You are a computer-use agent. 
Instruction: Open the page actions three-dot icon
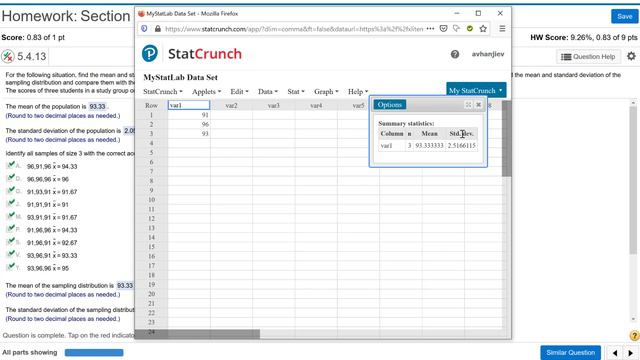click(430, 29)
